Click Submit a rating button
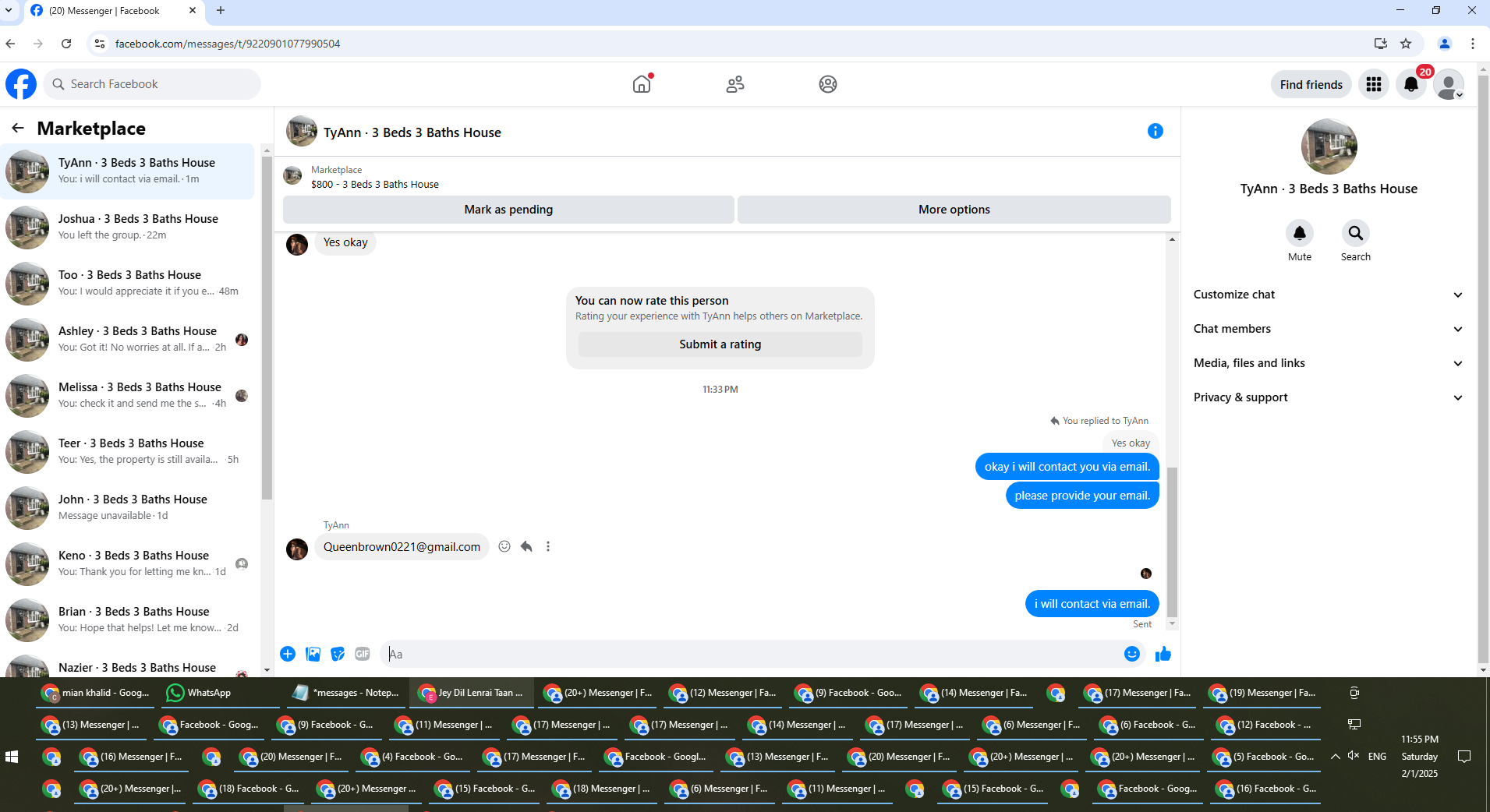Image resolution: width=1490 pixels, height=812 pixels. 720,344
